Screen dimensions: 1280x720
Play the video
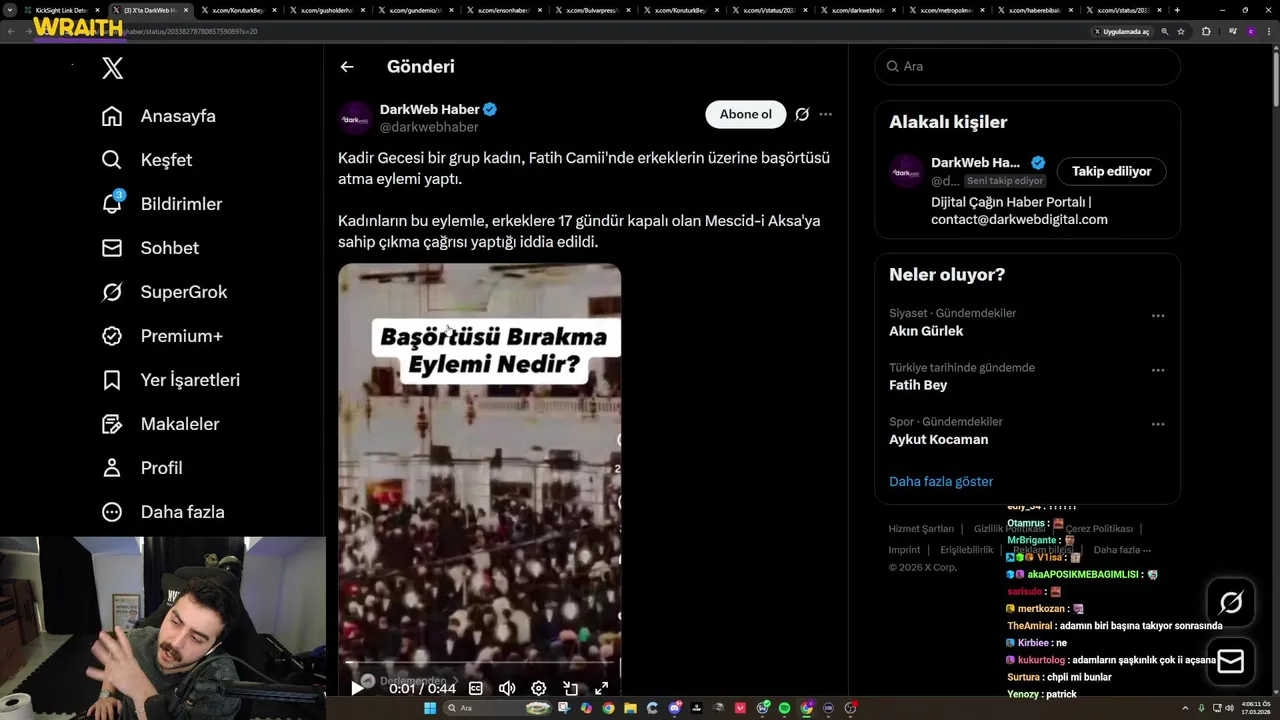point(357,688)
